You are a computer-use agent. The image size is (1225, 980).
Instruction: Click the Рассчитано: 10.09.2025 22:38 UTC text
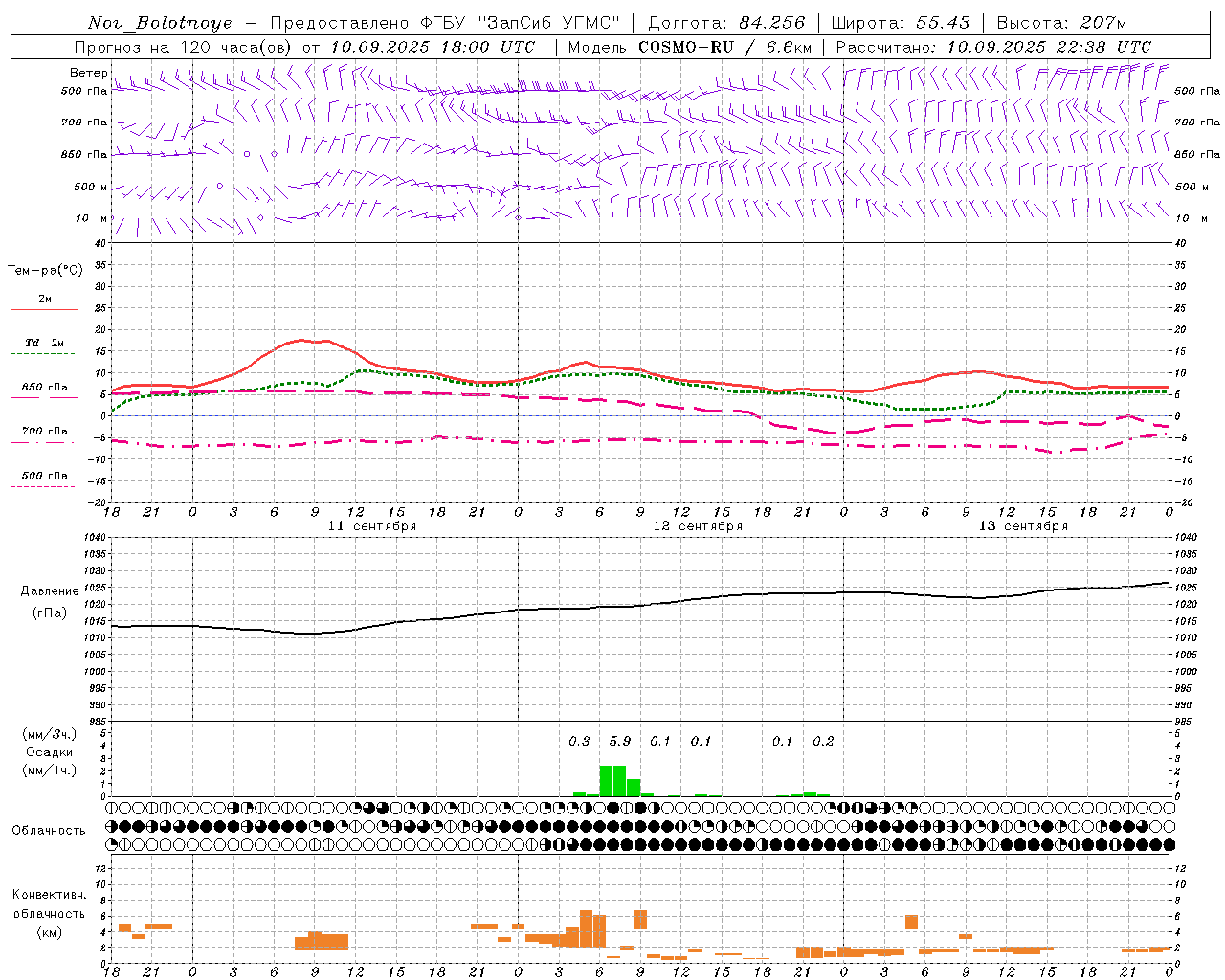[x=993, y=47]
